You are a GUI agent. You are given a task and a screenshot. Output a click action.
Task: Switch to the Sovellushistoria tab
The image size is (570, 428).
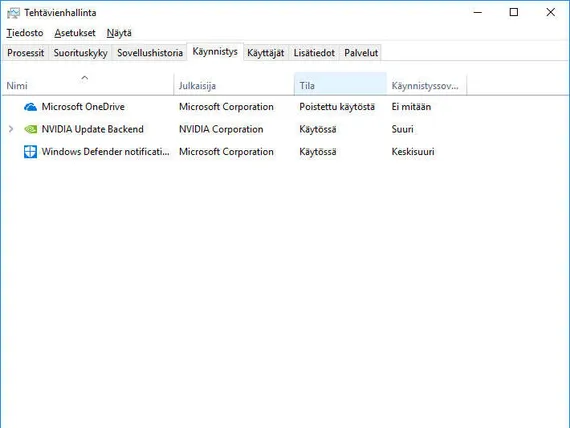click(150, 53)
